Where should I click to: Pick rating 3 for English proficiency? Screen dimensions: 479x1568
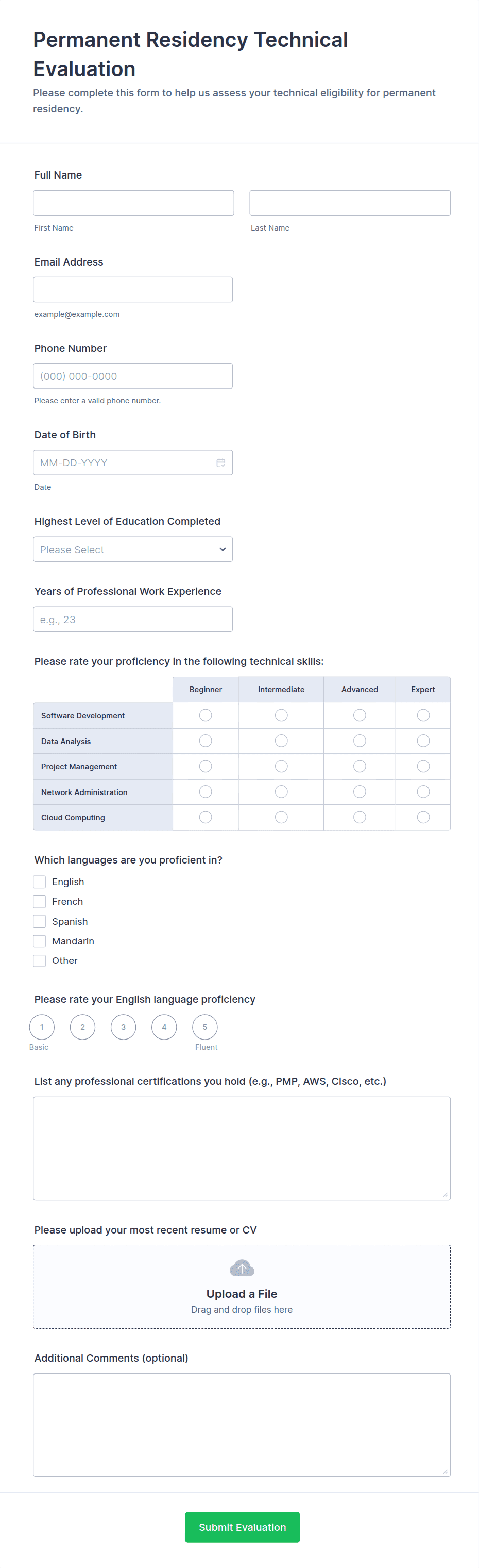click(123, 1027)
